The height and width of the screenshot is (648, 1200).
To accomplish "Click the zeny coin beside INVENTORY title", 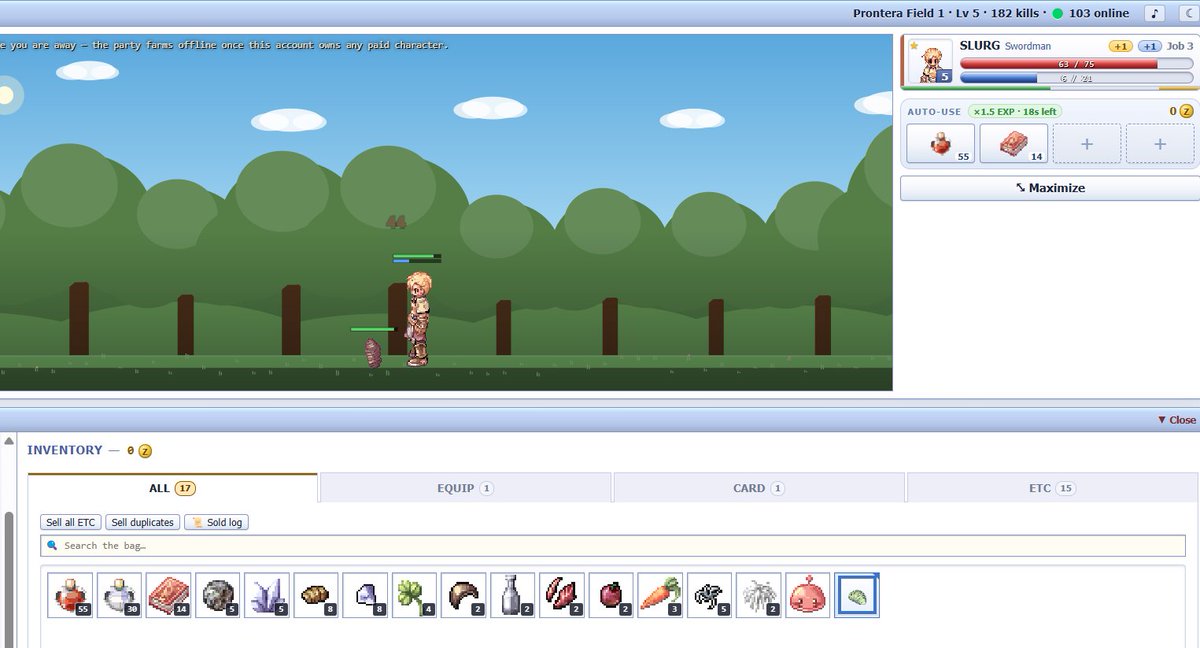I will click(x=145, y=451).
